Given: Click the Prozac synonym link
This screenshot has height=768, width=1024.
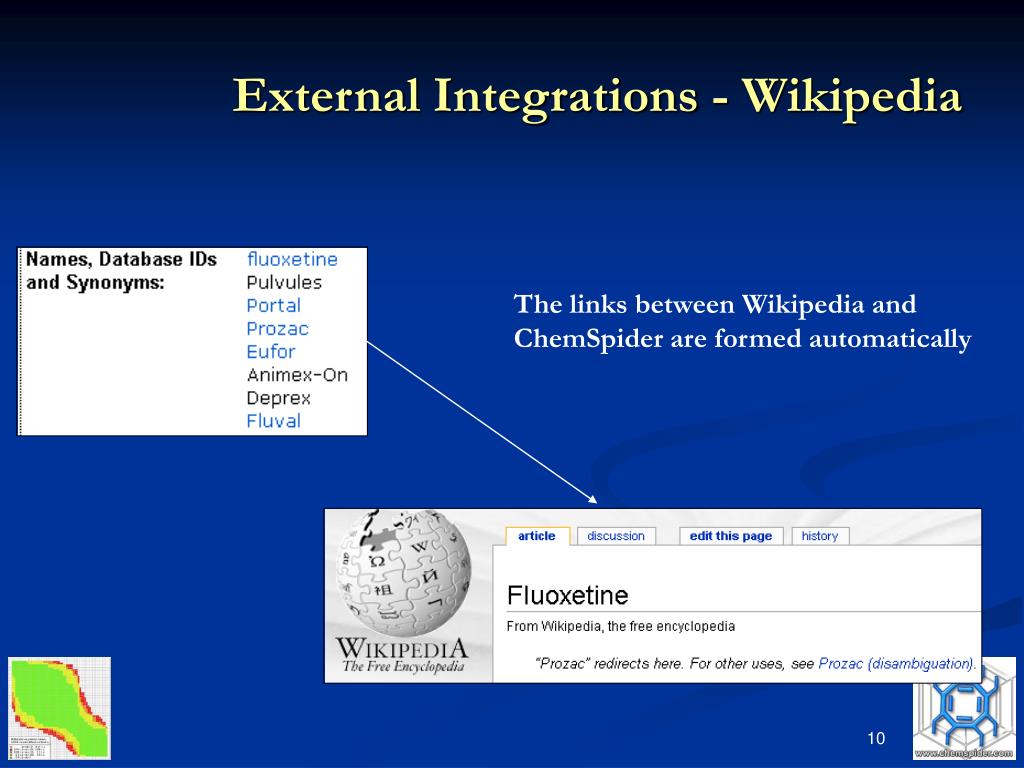Looking at the screenshot, I should coord(277,328).
